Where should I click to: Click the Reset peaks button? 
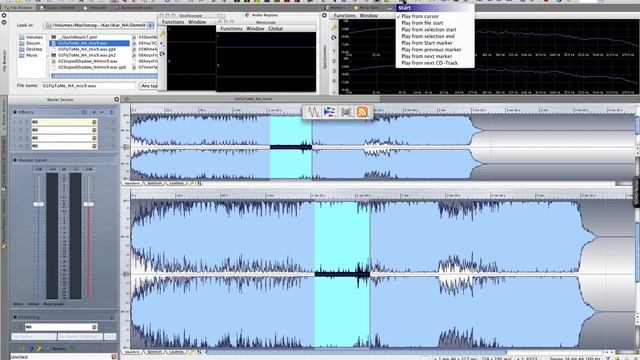click(x=53, y=304)
